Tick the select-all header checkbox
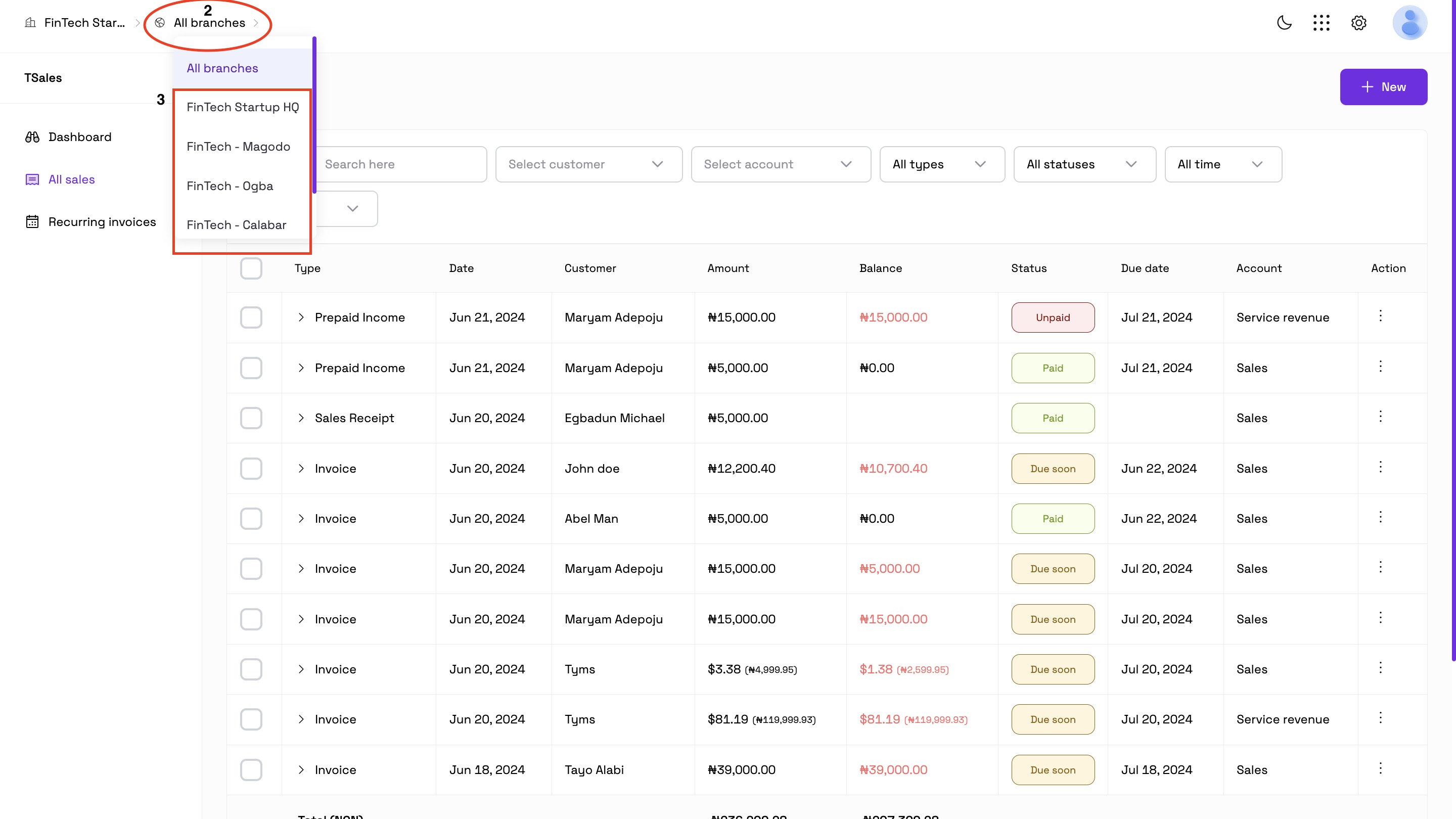Screen dimensions: 1456x819 click(x=251, y=268)
